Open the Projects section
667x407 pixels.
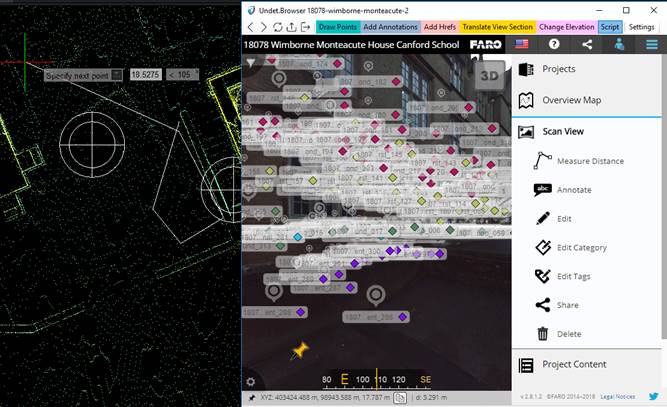click(586, 69)
